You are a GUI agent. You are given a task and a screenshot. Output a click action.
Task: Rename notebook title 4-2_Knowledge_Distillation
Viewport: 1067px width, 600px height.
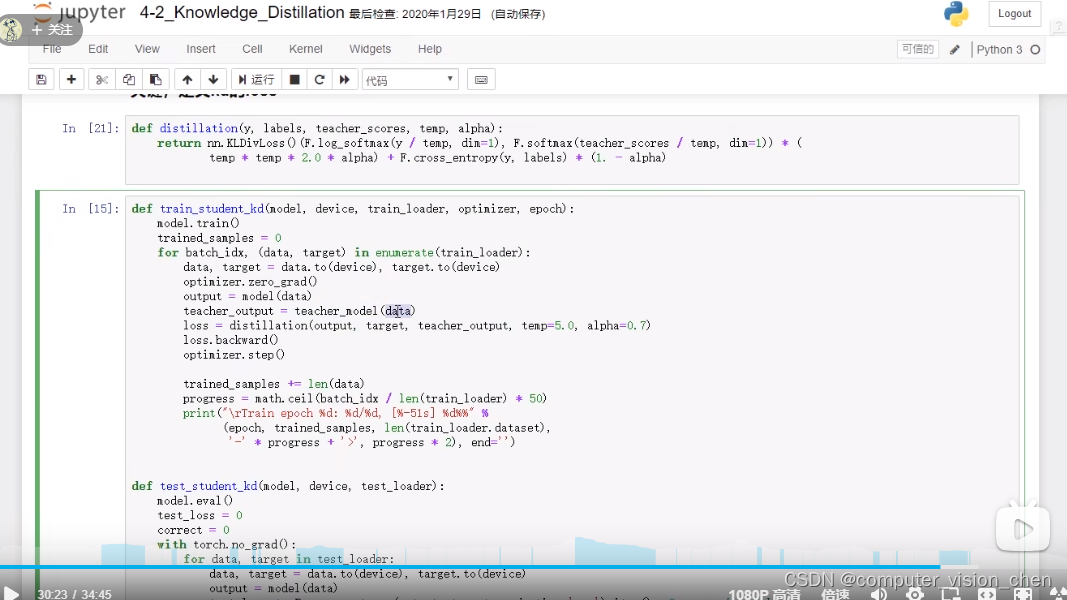tap(242, 12)
